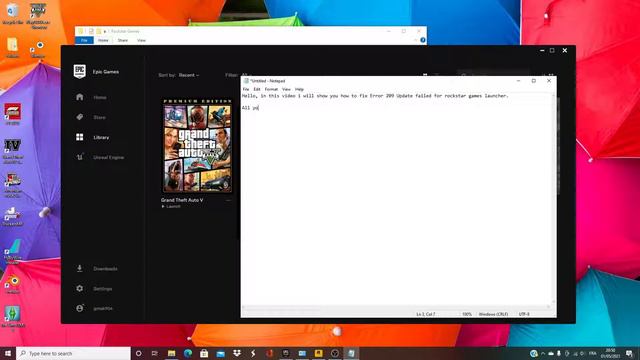The height and width of the screenshot is (360, 640).
Task: Open Share tab in File Explorer window
Action: (x=122, y=40)
